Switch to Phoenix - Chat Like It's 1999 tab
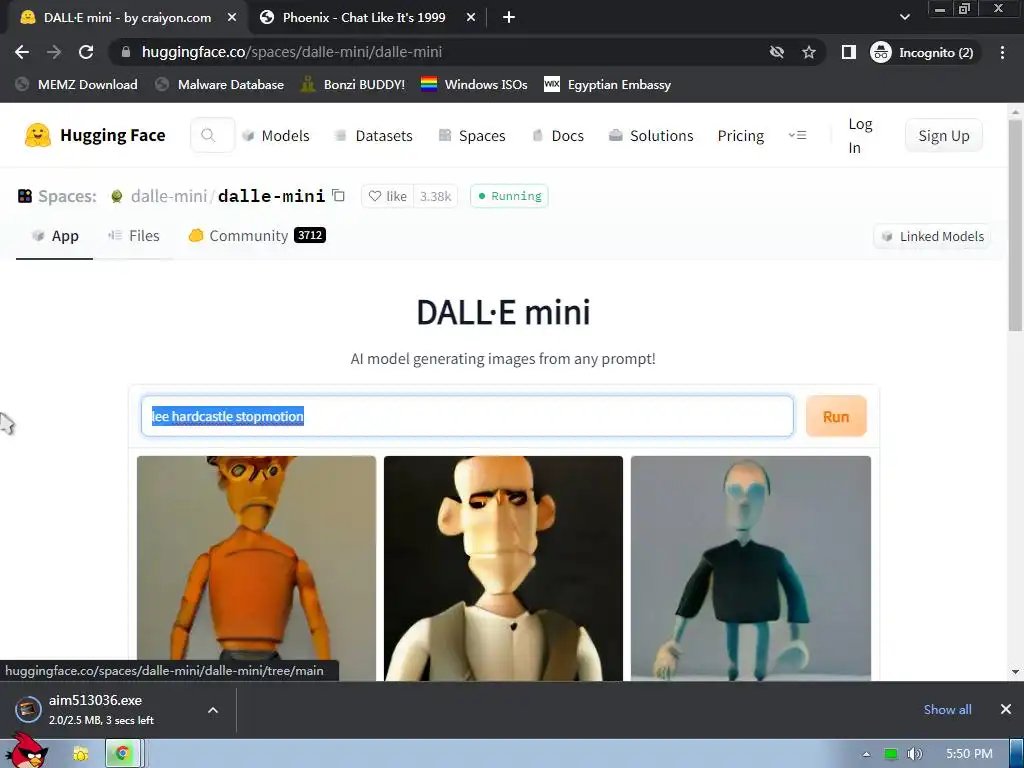 click(364, 18)
